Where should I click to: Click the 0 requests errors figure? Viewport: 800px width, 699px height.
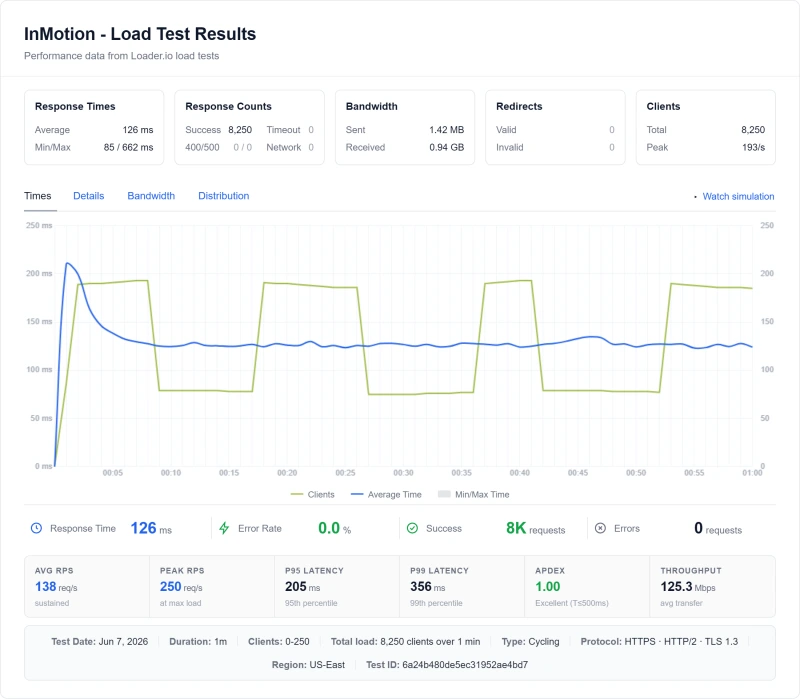(x=718, y=528)
